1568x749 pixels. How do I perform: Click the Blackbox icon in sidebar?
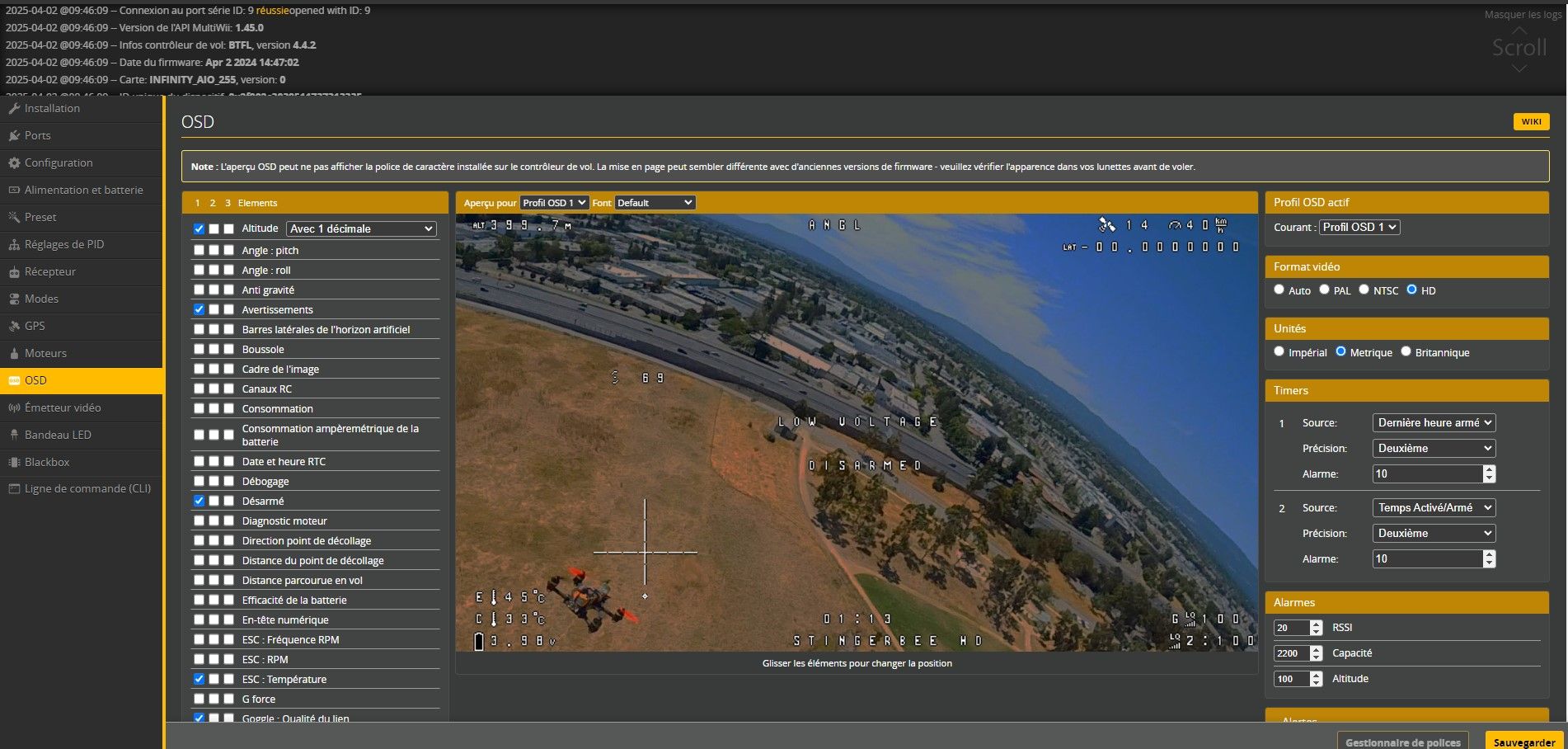point(14,462)
